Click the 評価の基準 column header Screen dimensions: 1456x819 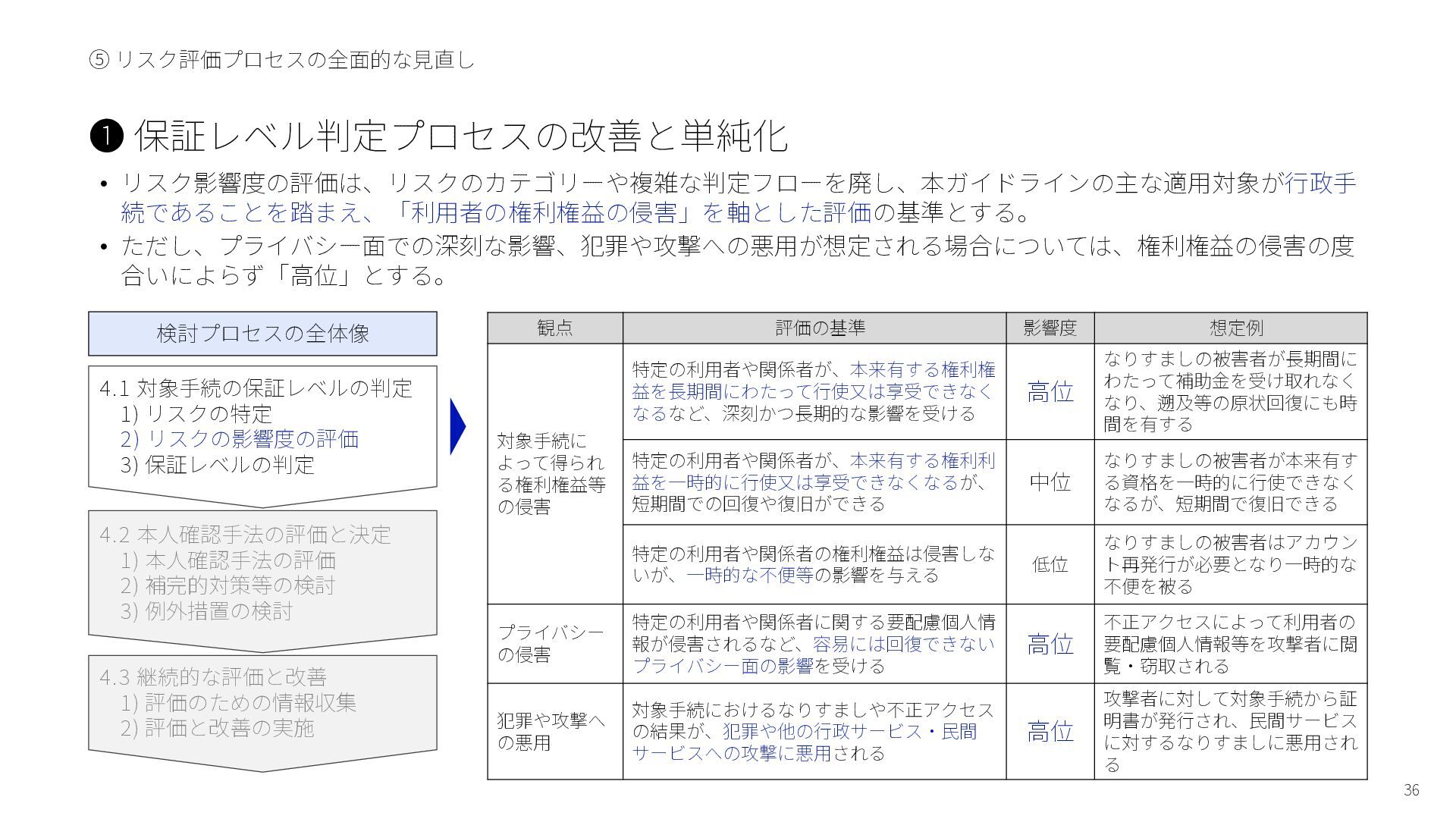(820, 328)
